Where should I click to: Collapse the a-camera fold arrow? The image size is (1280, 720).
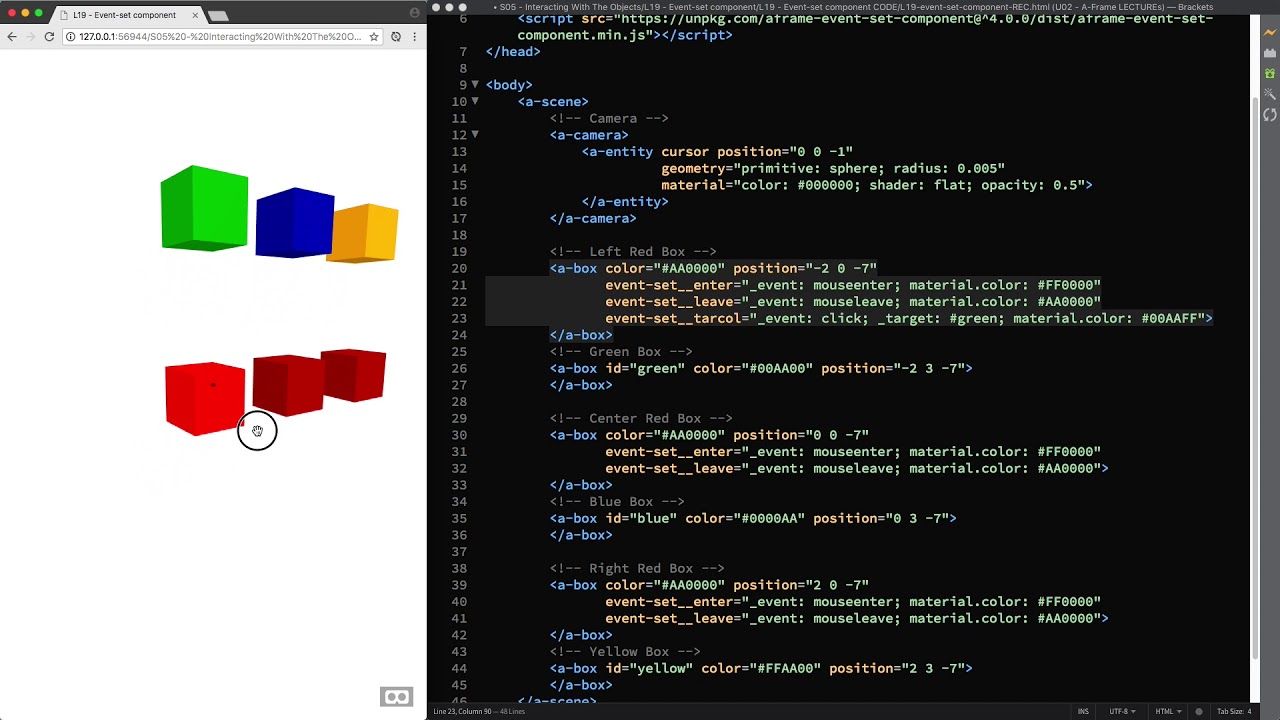click(x=475, y=135)
